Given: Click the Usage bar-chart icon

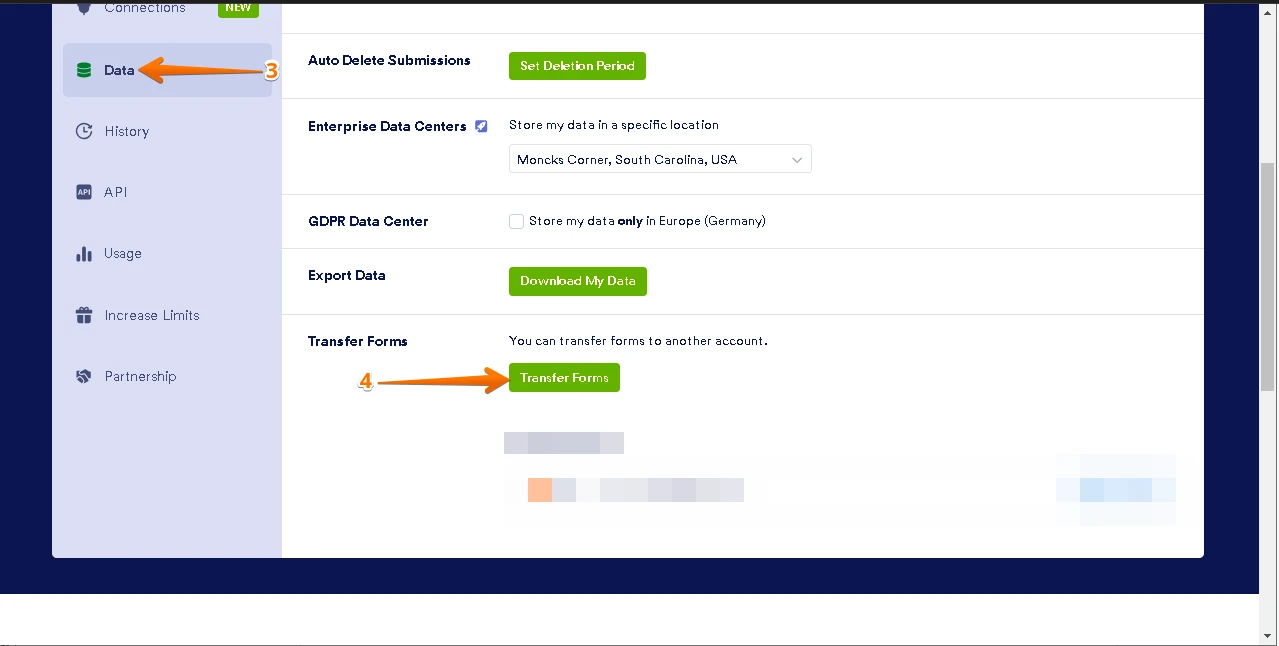Looking at the screenshot, I should click(84, 253).
